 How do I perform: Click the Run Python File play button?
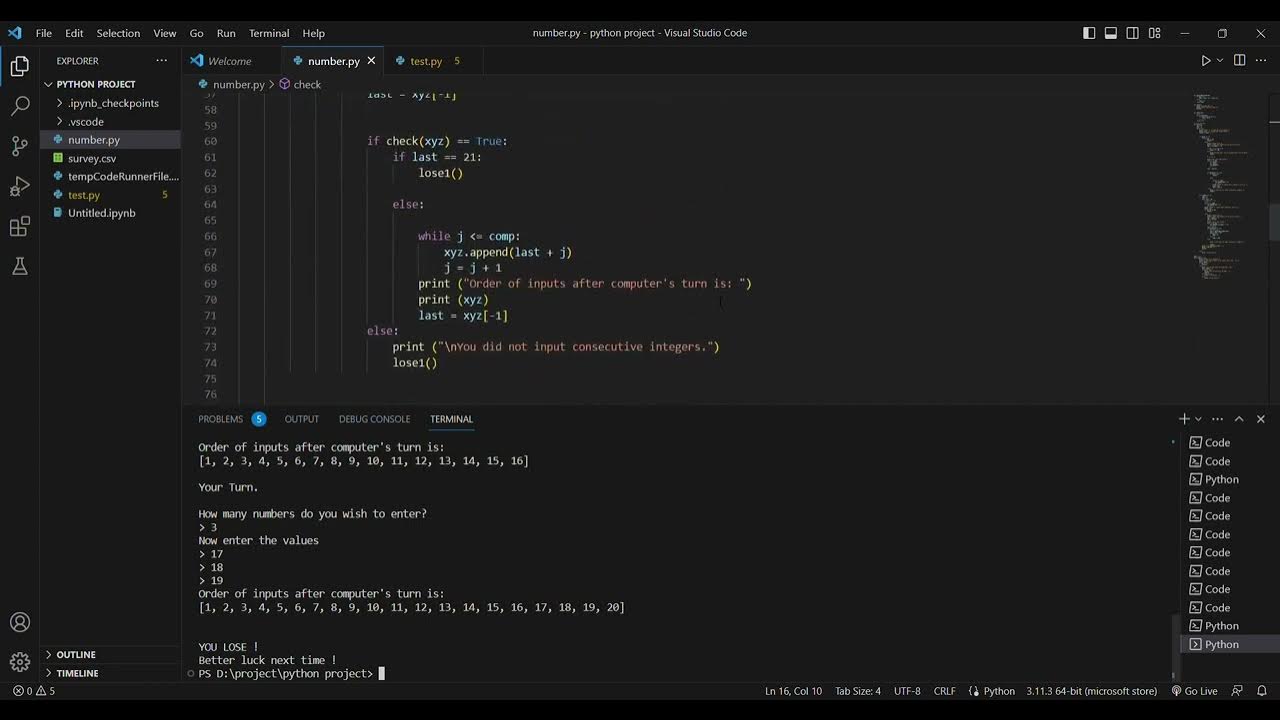pyautogui.click(x=1205, y=61)
